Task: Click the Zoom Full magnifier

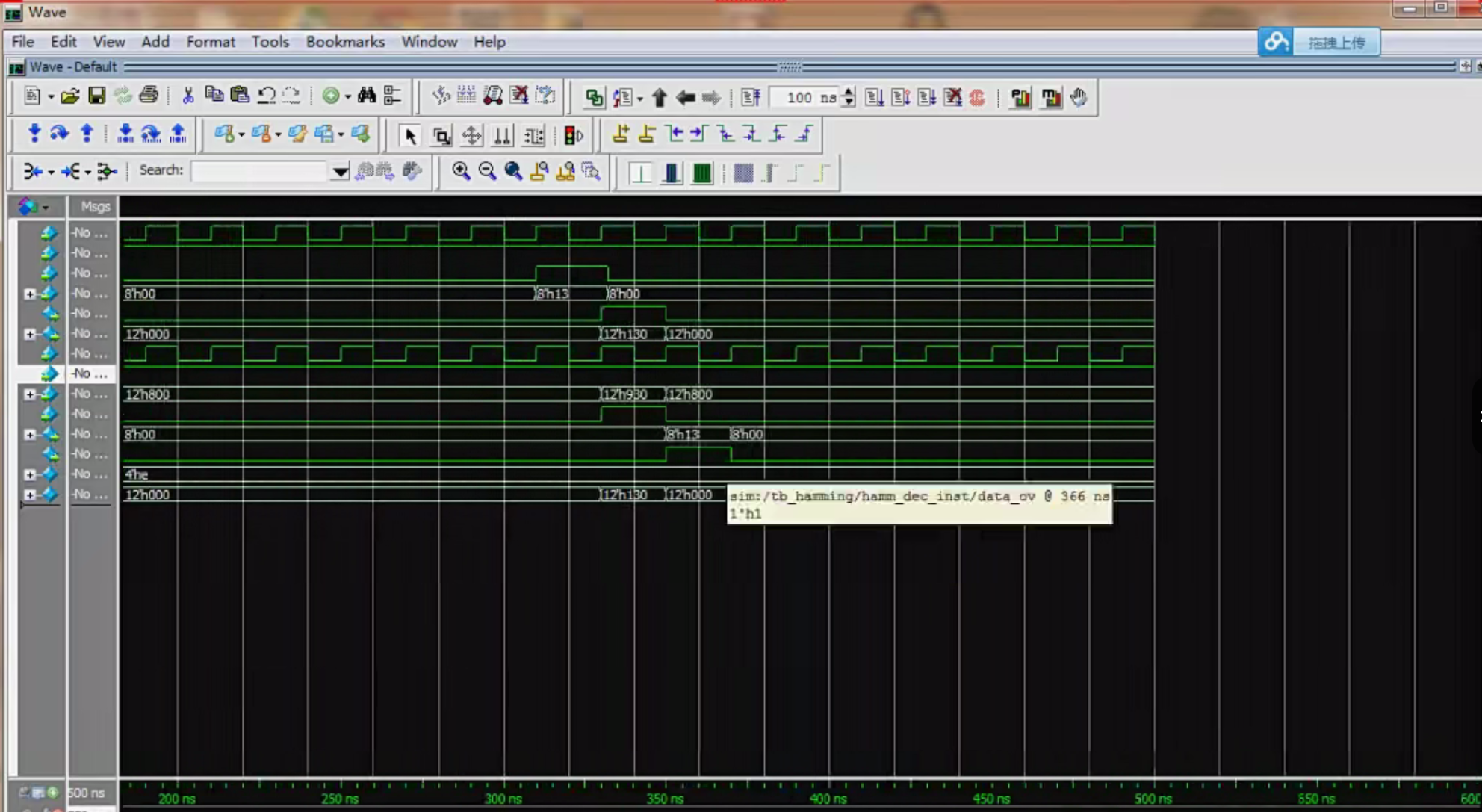Action: pyautogui.click(x=513, y=172)
